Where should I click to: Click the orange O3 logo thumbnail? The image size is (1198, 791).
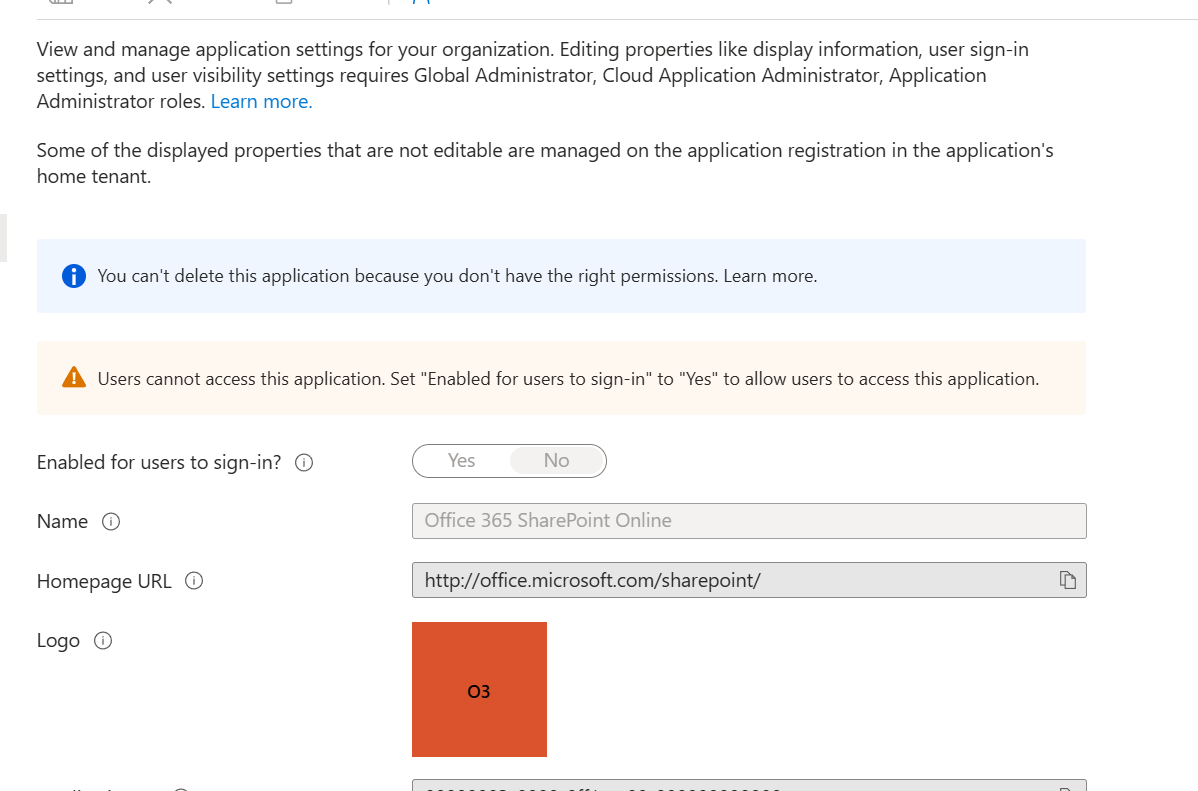[479, 689]
